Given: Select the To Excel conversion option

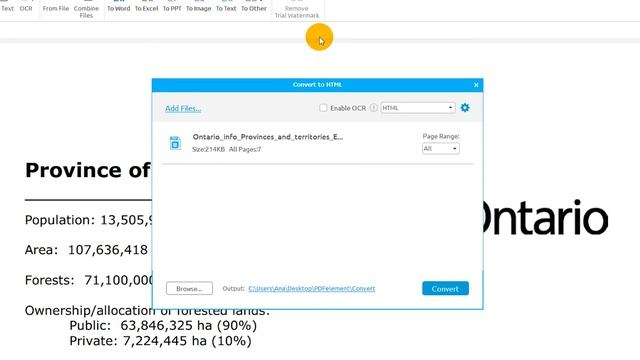Looking at the screenshot, I should [146, 8].
